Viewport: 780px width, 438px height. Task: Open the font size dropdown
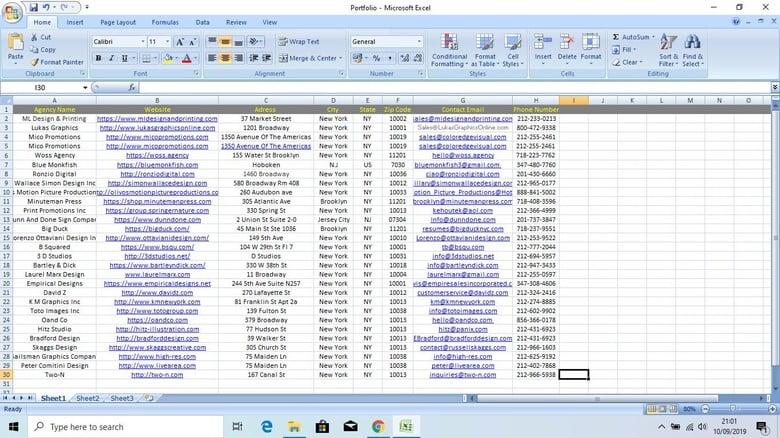(x=168, y=42)
